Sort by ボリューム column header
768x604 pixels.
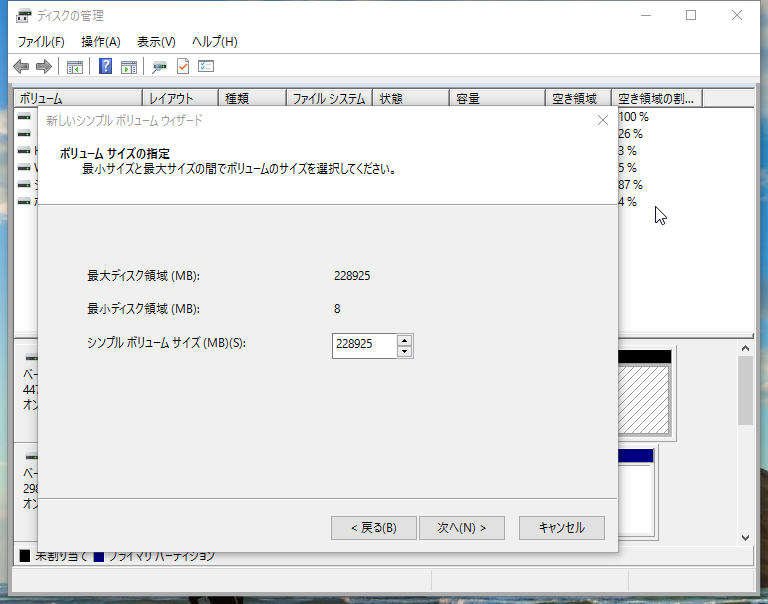coord(78,98)
